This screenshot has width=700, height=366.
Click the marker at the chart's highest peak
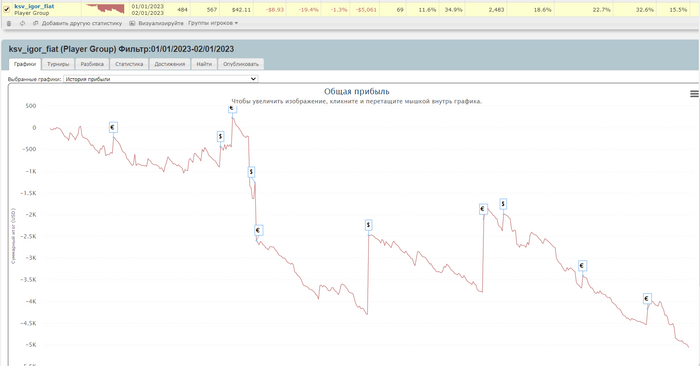coord(232,108)
